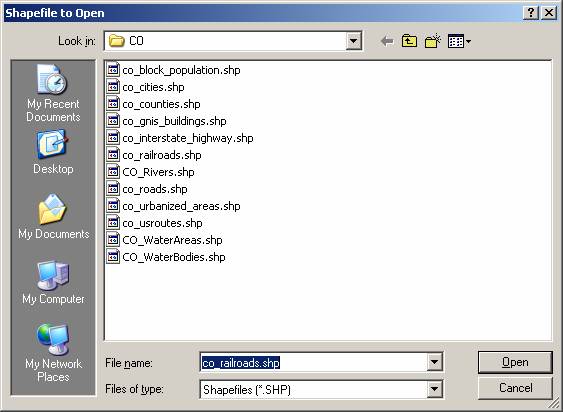Open My Computer shortcut
Image resolution: width=563 pixels, height=412 pixels.
click(x=53, y=282)
